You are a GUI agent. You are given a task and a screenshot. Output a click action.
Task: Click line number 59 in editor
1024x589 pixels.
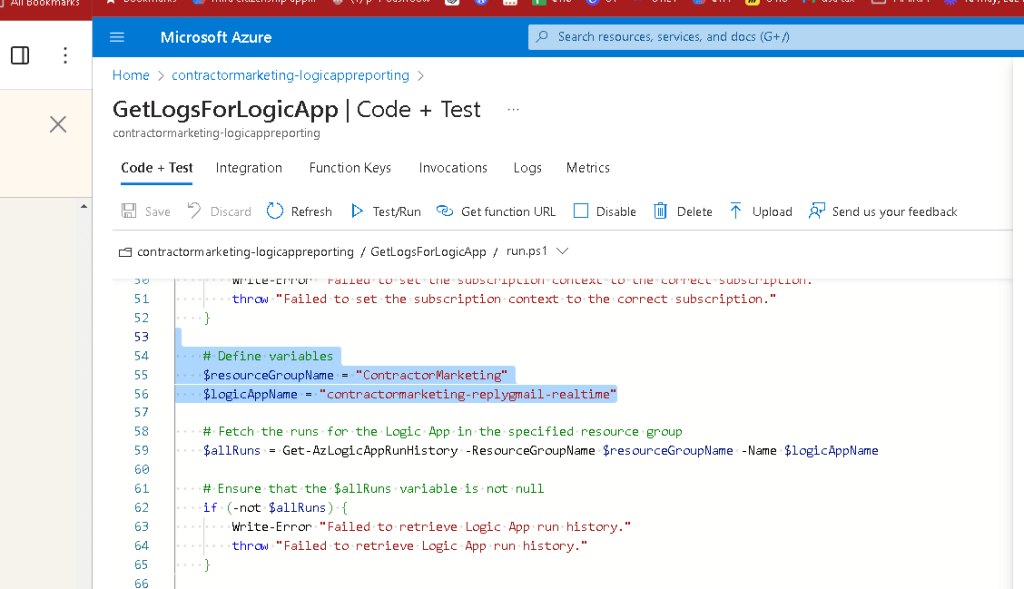click(142, 451)
